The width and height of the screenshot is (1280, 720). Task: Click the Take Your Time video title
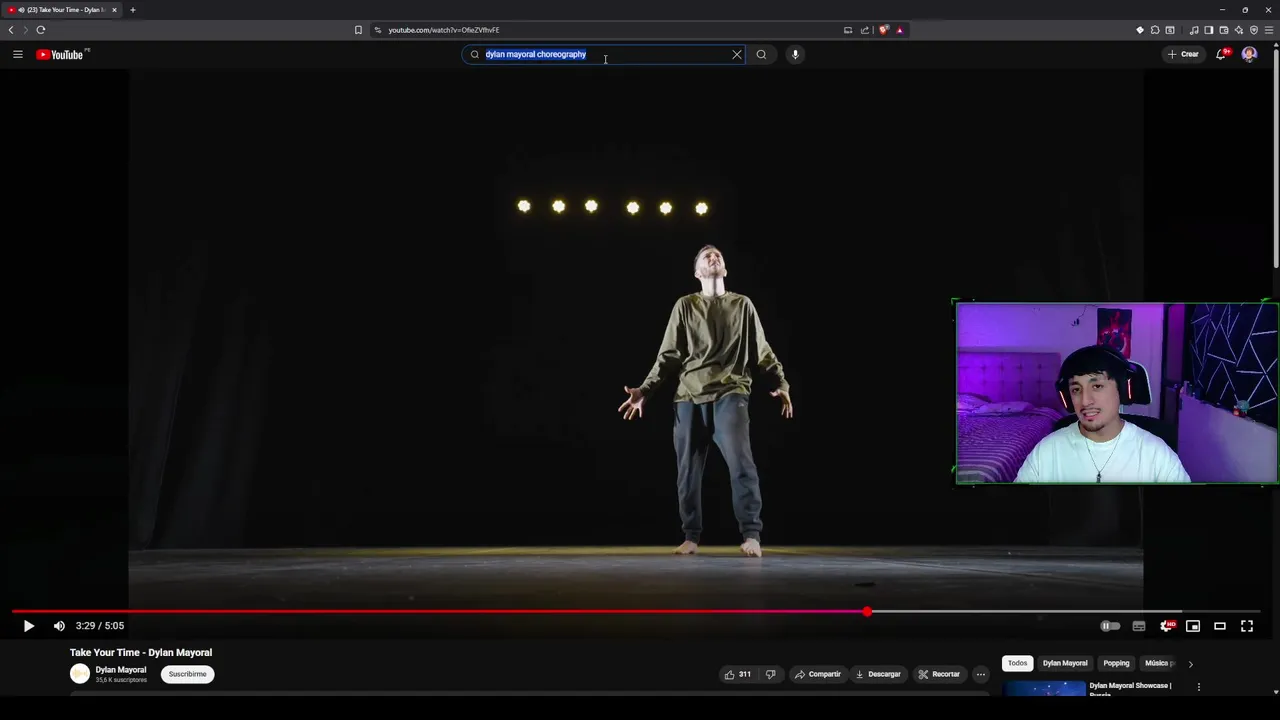tap(141, 653)
